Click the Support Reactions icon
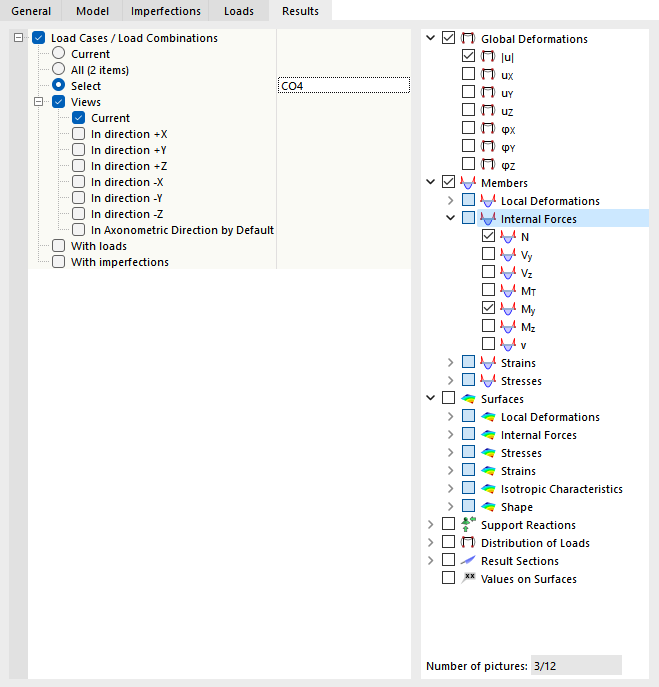Screen dimensions: 659x687 (468, 524)
